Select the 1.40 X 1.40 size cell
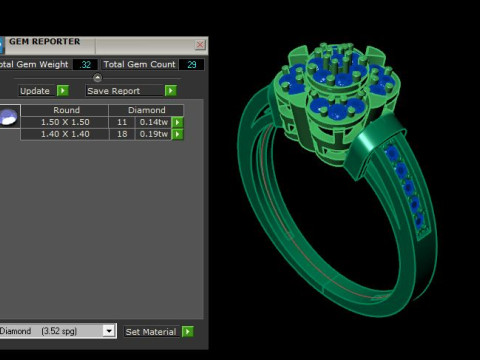The width and height of the screenshot is (480, 360). click(x=65, y=134)
